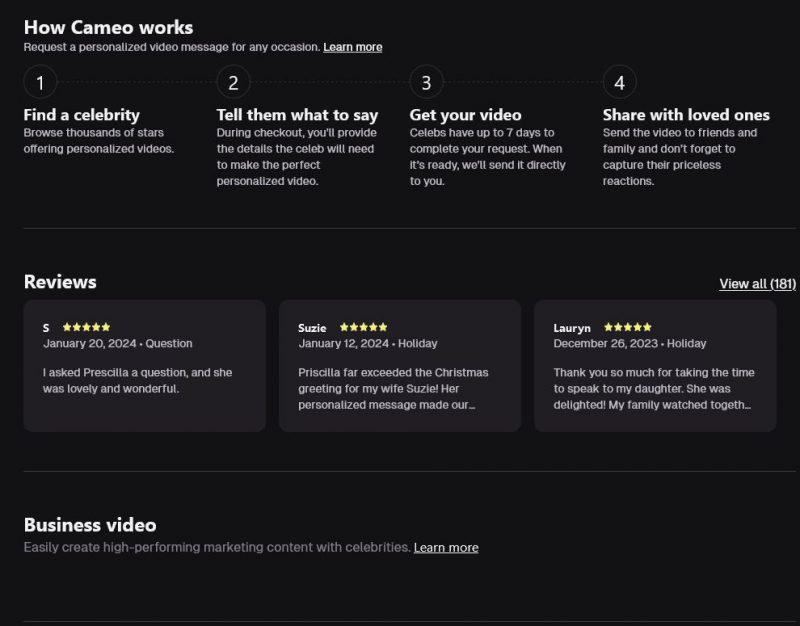Select the Find a celebrity heading
Viewport: 800px width, 626px height.
(82, 115)
